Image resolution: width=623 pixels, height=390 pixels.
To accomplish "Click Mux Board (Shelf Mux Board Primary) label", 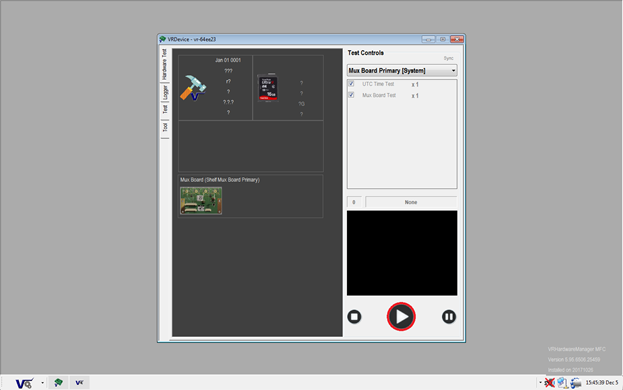I will 220,180.
